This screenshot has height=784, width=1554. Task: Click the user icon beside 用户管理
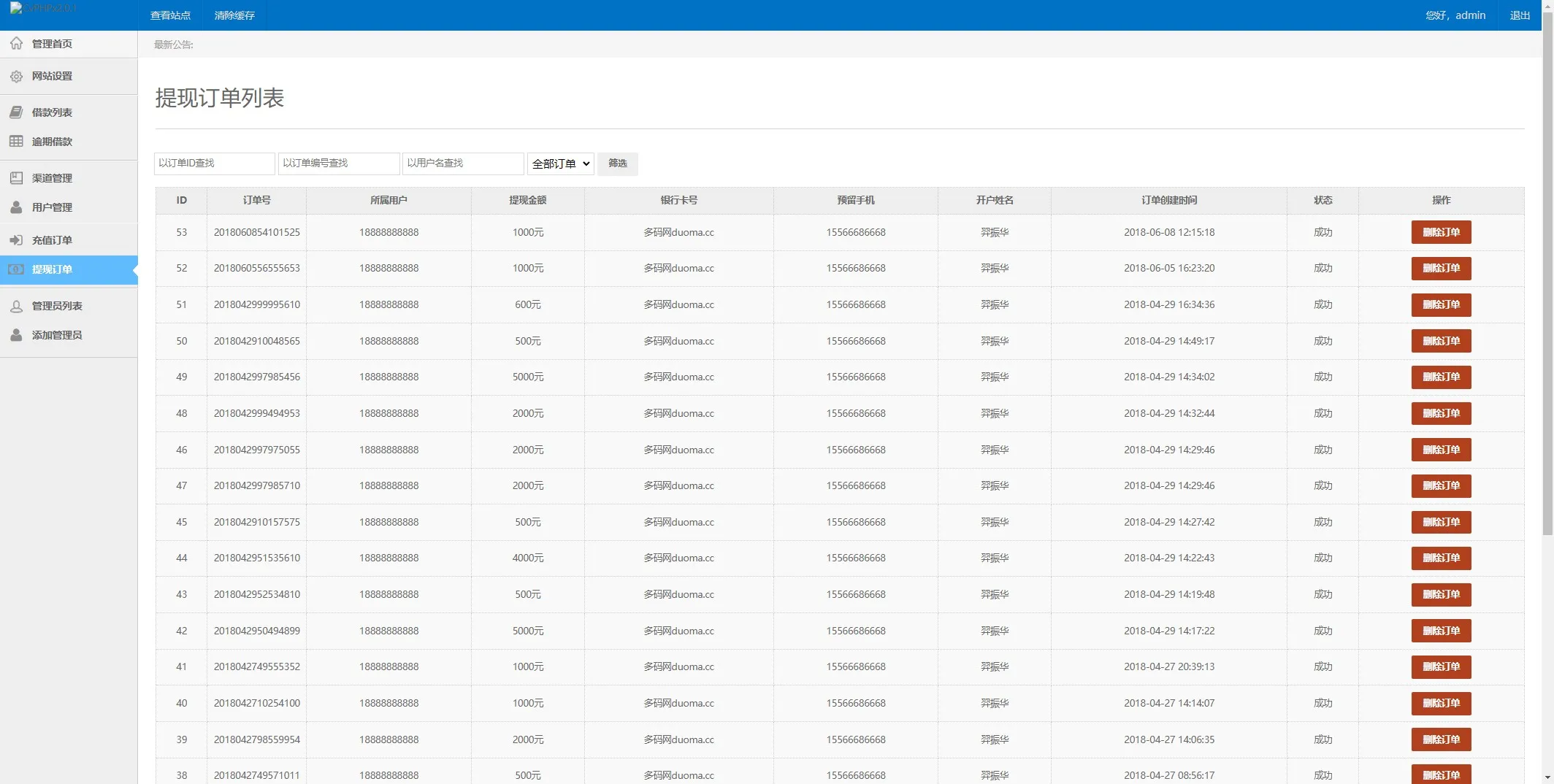16,207
